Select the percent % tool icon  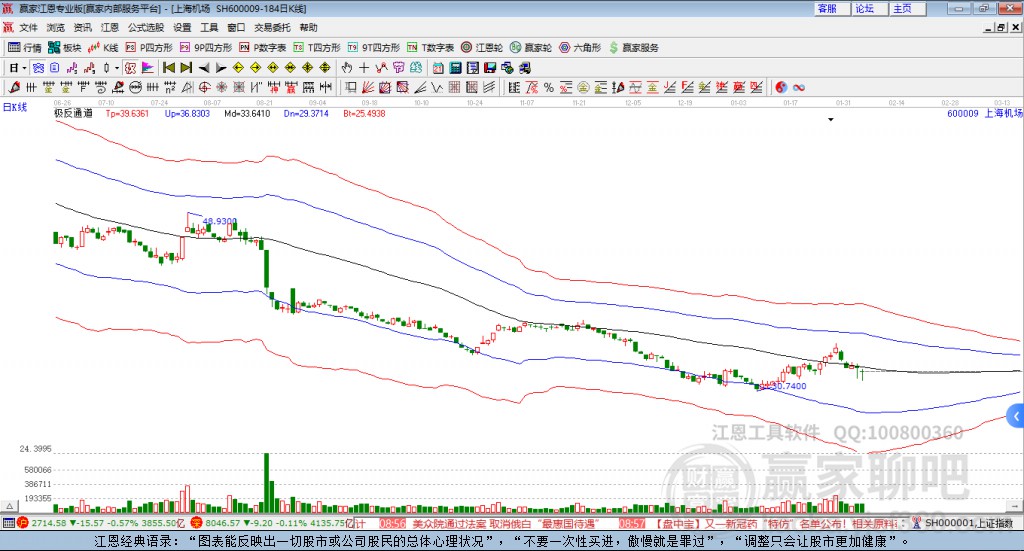[x=549, y=87]
